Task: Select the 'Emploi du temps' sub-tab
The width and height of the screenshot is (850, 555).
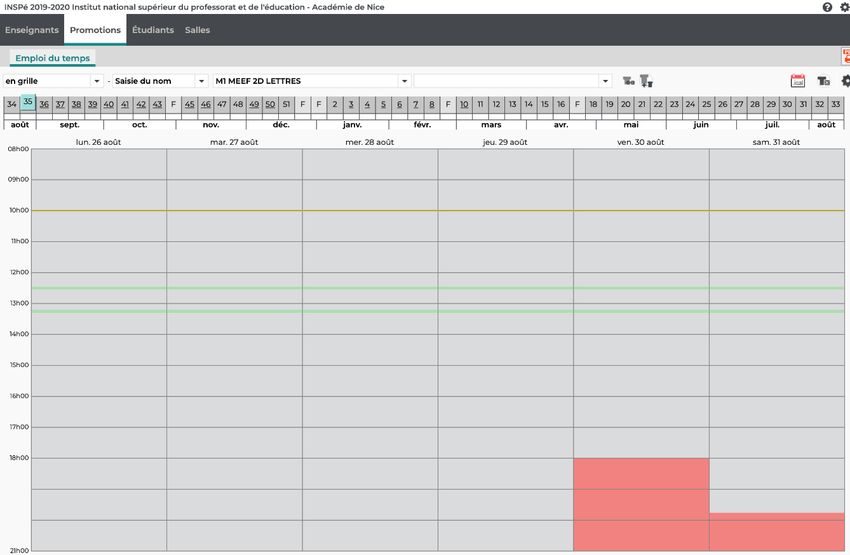Action: point(52,59)
